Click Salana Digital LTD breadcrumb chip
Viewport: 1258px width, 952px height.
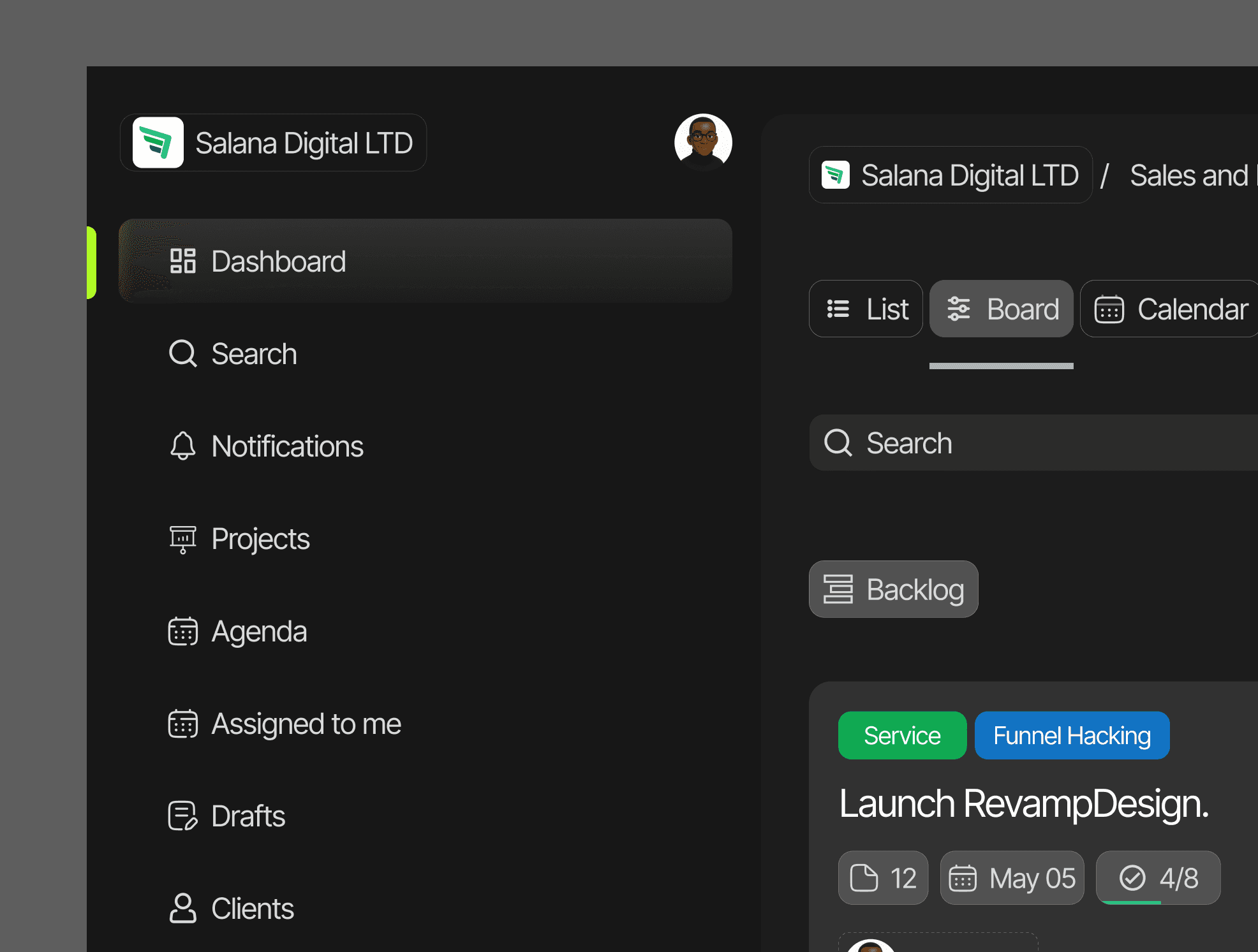[x=951, y=175]
